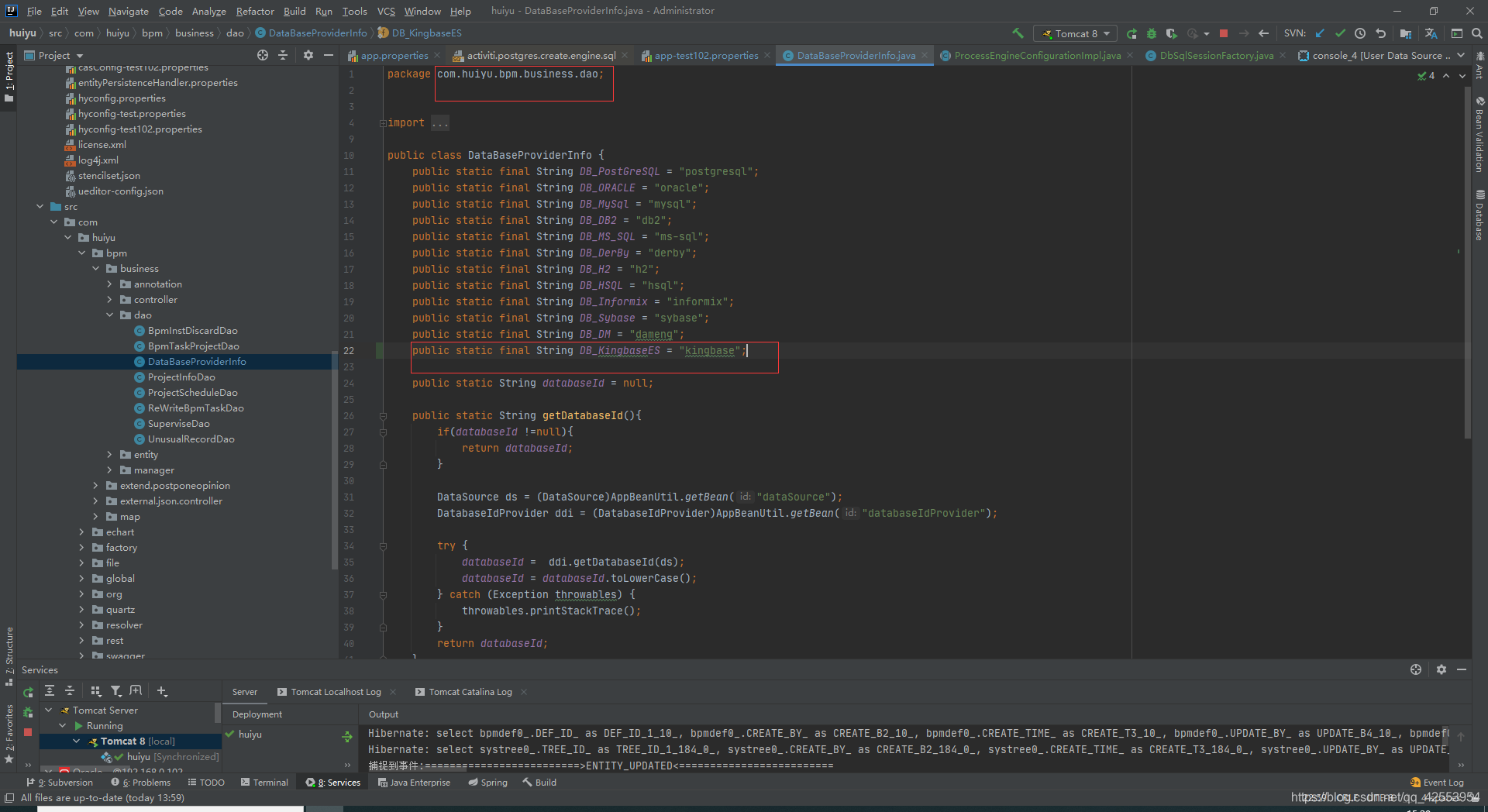Click SVN Update Project blue arrow
Viewport: 1488px width, 812px height.
[1320, 33]
